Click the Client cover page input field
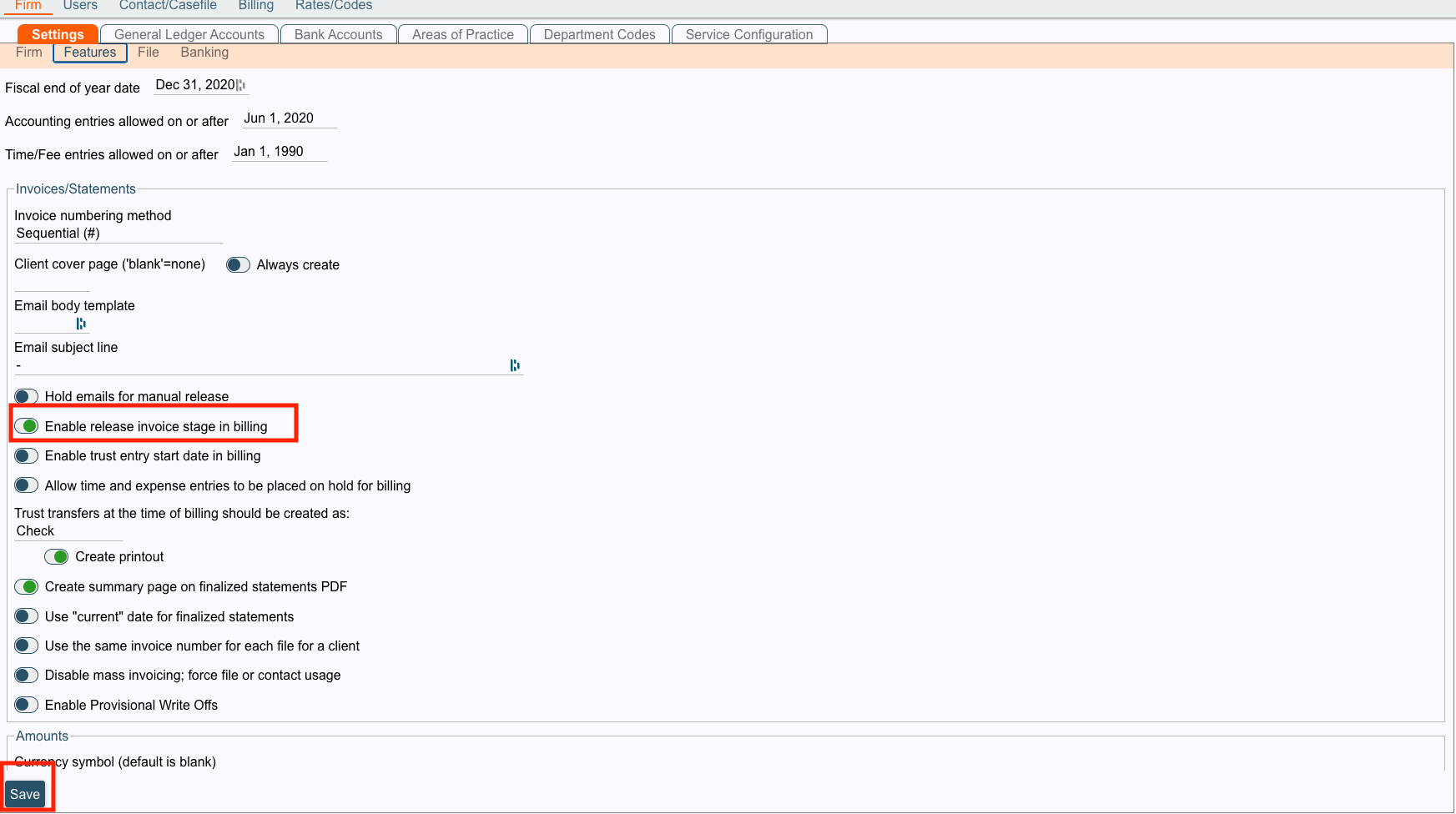This screenshot has height=814, width=1456. [x=52, y=283]
